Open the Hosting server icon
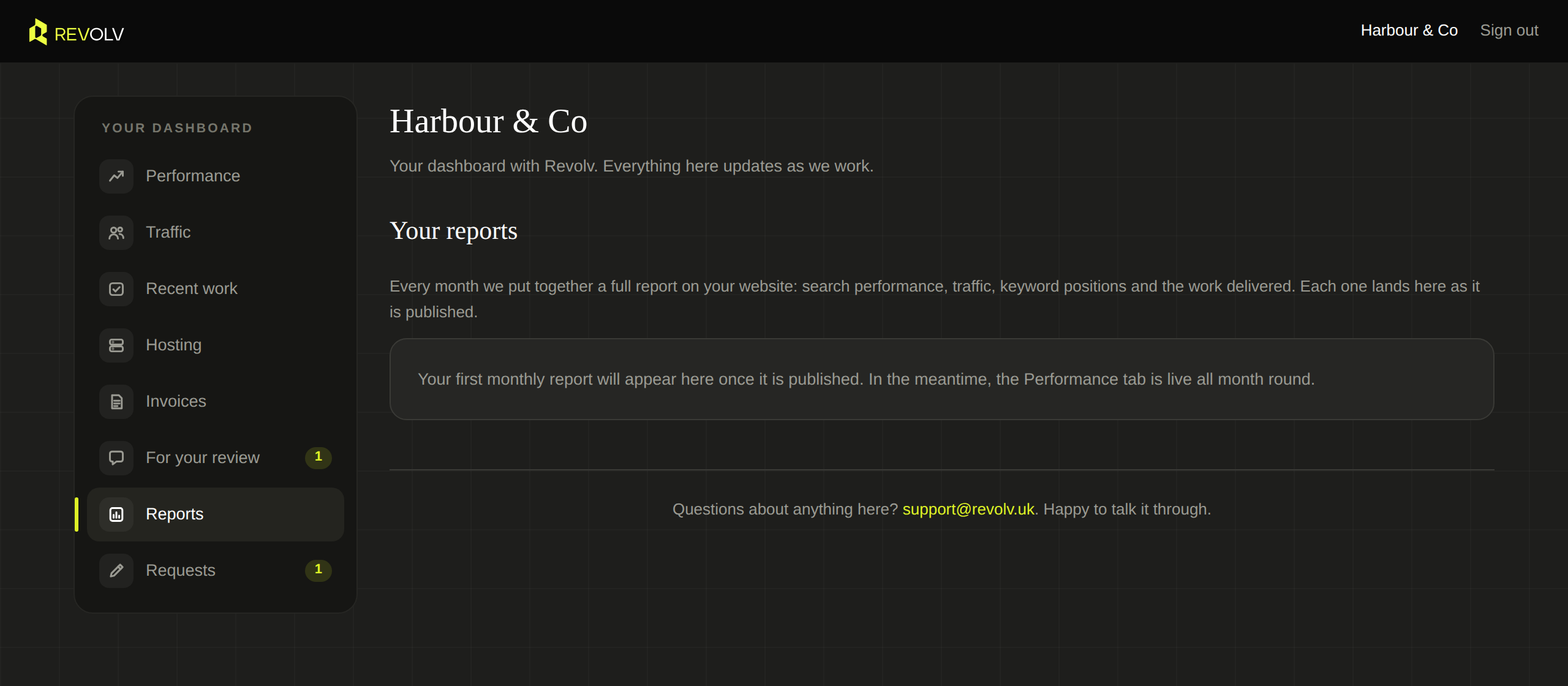 click(116, 345)
